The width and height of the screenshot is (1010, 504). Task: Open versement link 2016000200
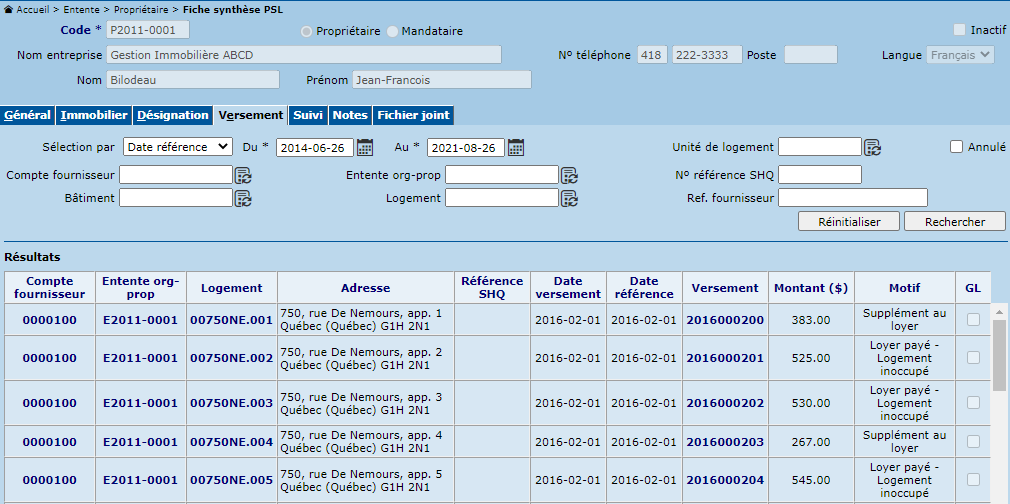[x=724, y=320]
